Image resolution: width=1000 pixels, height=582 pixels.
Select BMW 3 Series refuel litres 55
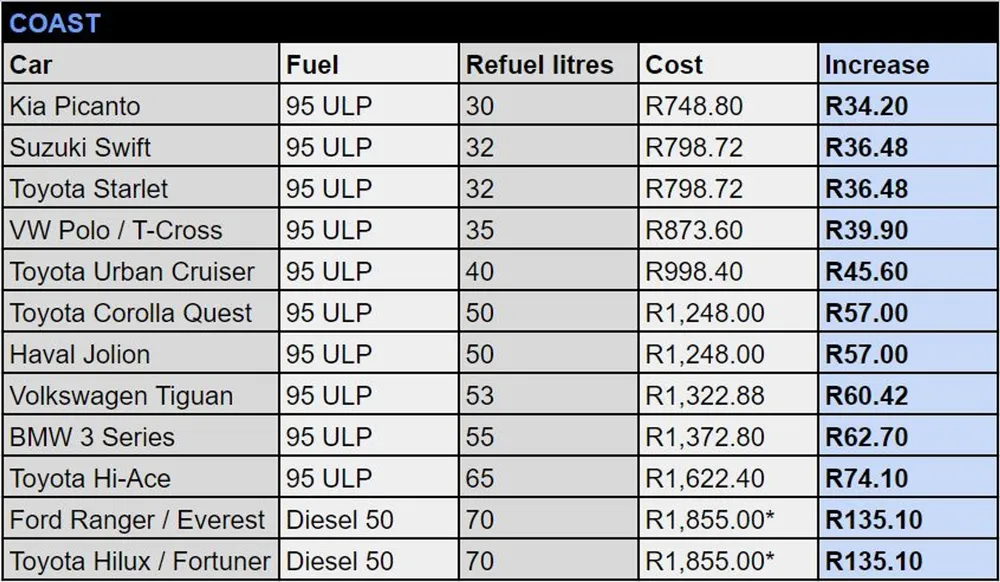click(x=480, y=437)
